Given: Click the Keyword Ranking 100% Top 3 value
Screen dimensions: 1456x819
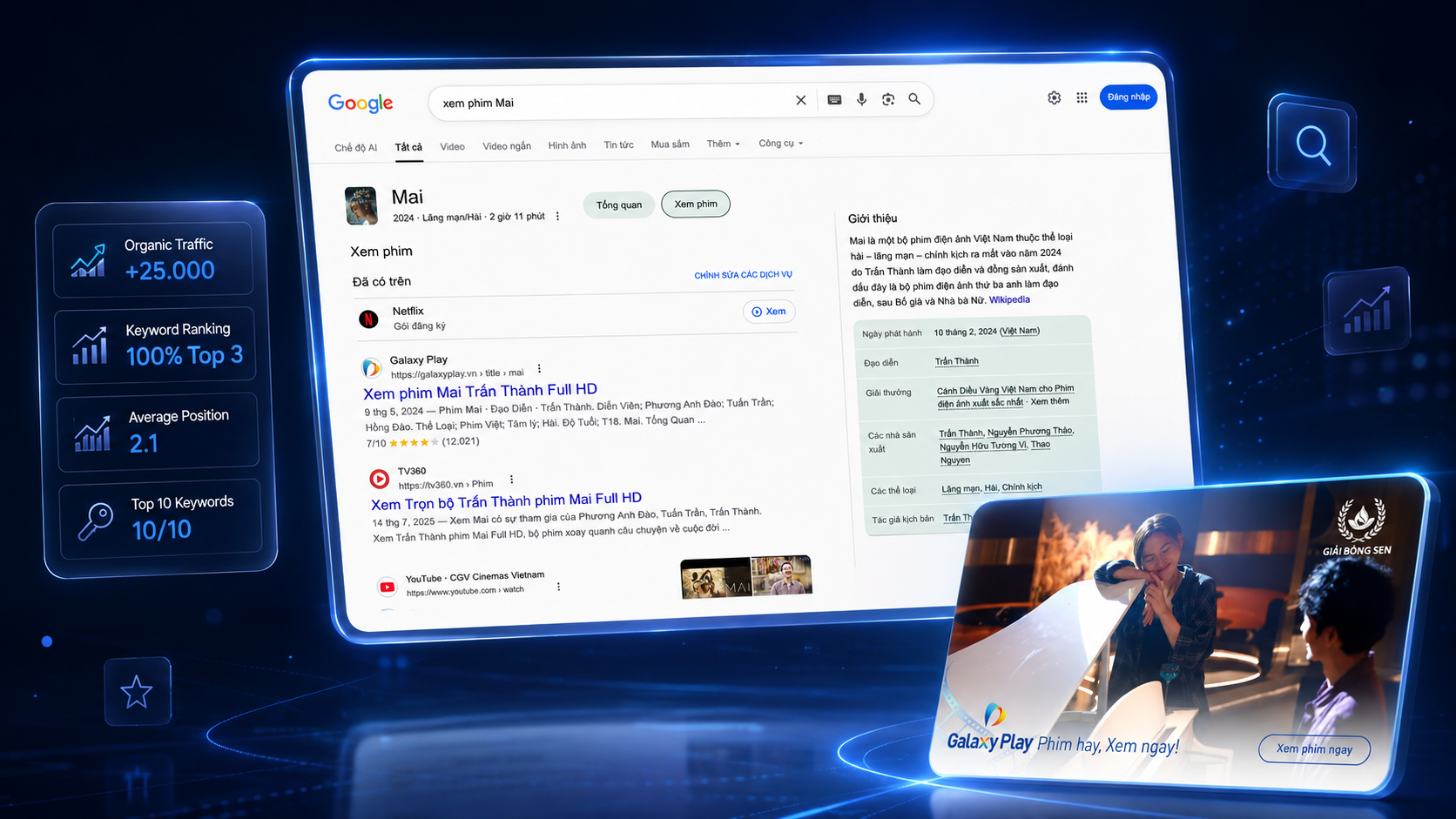Looking at the screenshot, I should pyautogui.click(x=185, y=355).
